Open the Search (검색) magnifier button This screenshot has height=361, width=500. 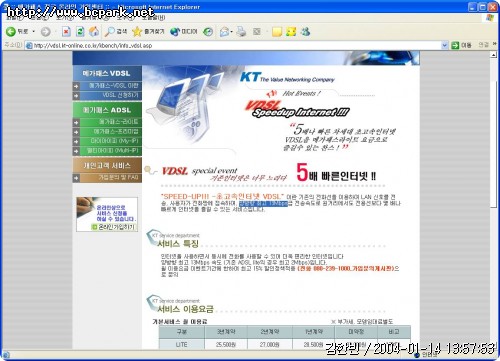tap(115, 32)
